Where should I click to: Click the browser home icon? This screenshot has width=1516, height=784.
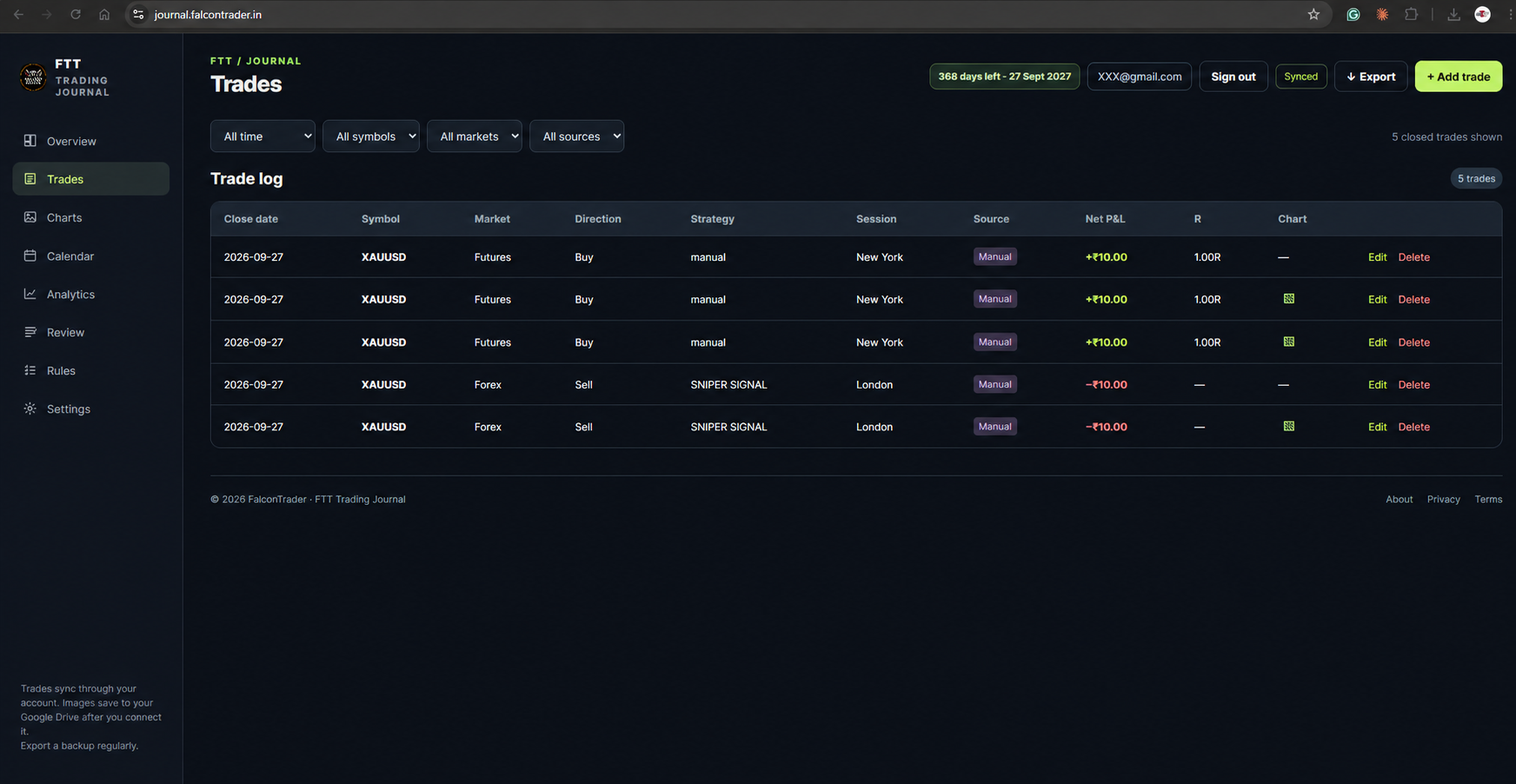(104, 15)
